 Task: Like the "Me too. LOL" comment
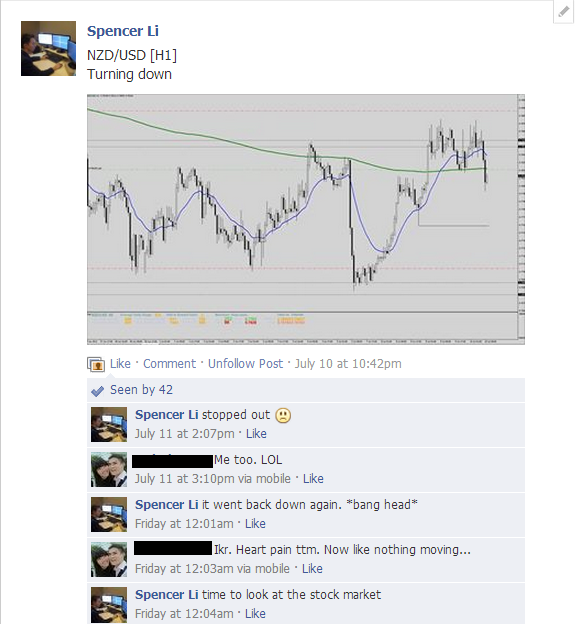tap(313, 479)
